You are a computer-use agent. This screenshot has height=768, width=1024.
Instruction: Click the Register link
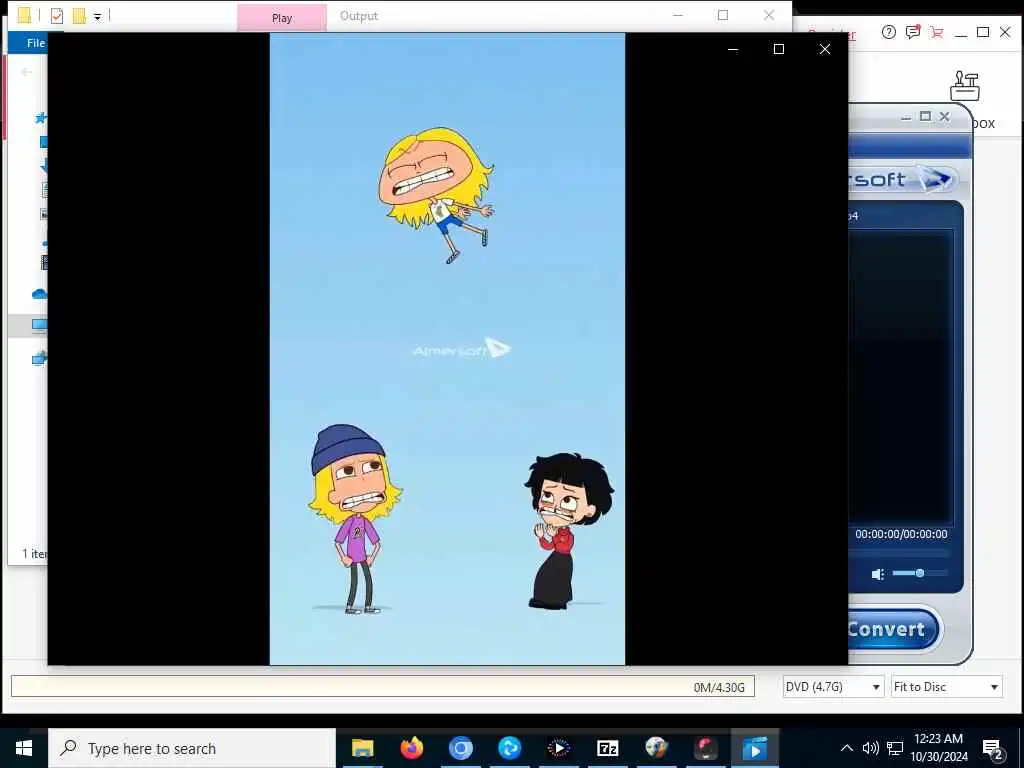[852, 34]
